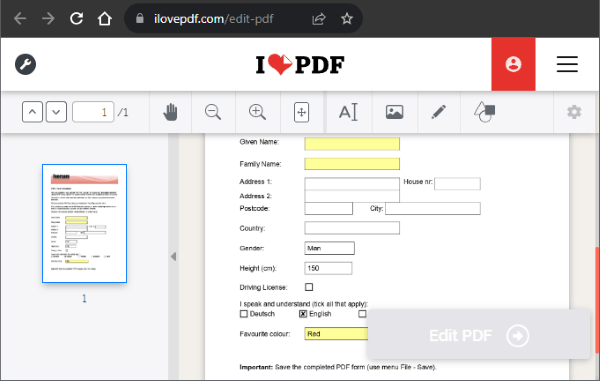Tick the Driving License checkbox

tap(309, 287)
